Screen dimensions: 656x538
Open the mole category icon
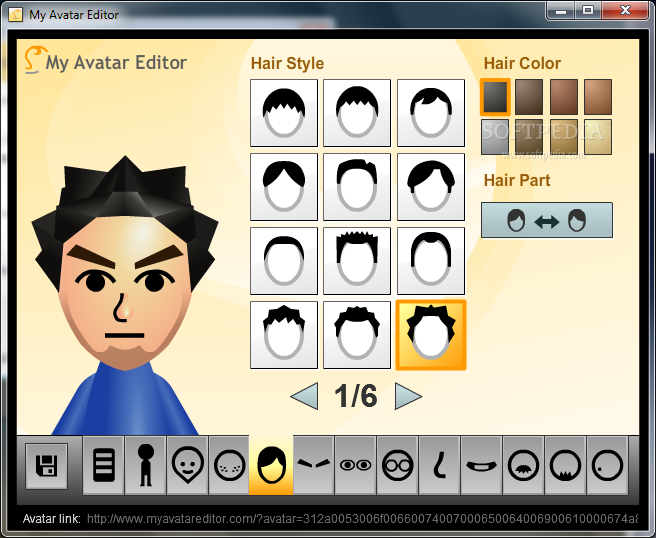[607, 465]
